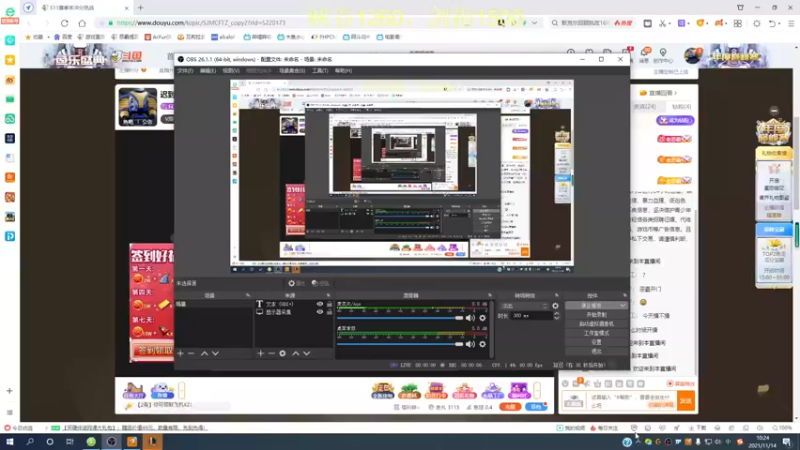Viewport: 800px width, 450px height.
Task: Click the Filters button above the Sources panel
Action: coord(320,283)
